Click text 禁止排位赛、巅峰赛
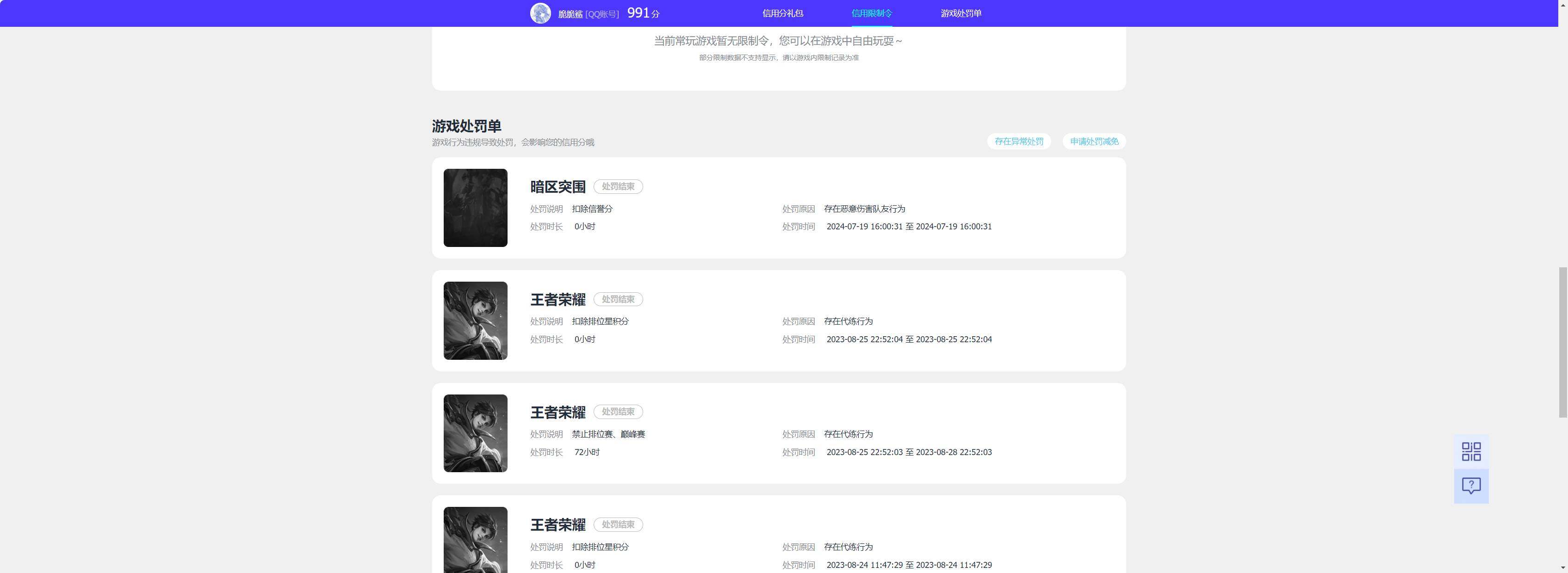The image size is (1568, 573). pos(609,434)
